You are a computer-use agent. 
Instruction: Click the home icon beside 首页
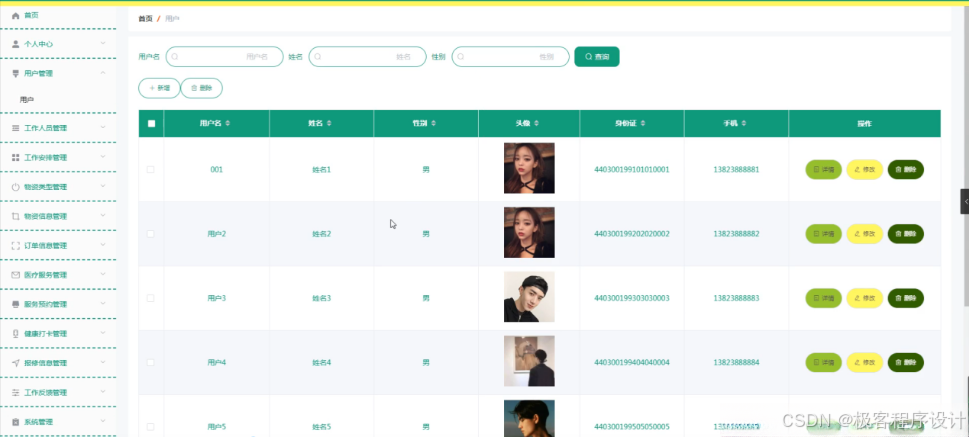pyautogui.click(x=16, y=15)
